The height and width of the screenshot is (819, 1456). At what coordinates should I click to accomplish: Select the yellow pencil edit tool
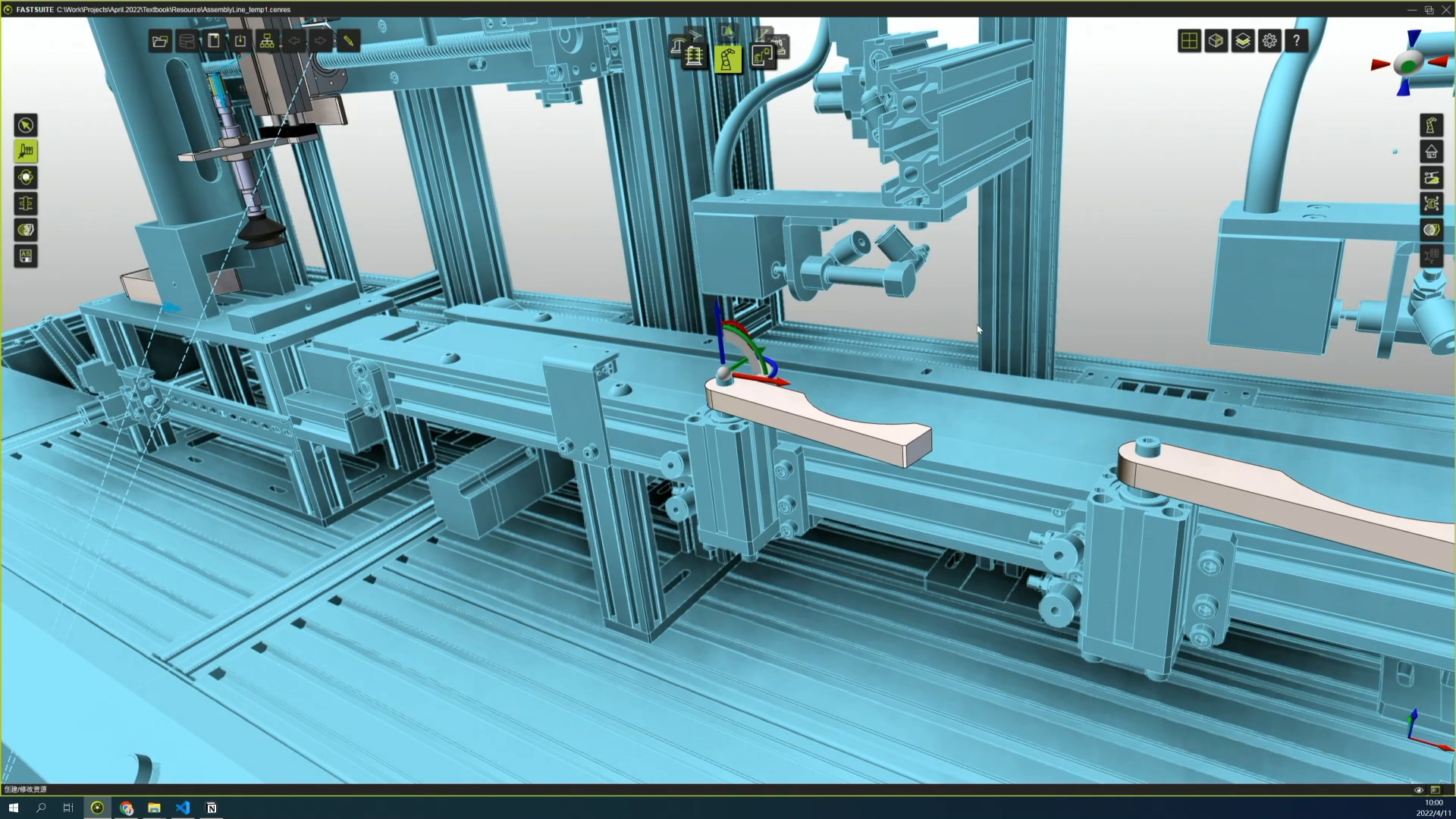click(348, 41)
